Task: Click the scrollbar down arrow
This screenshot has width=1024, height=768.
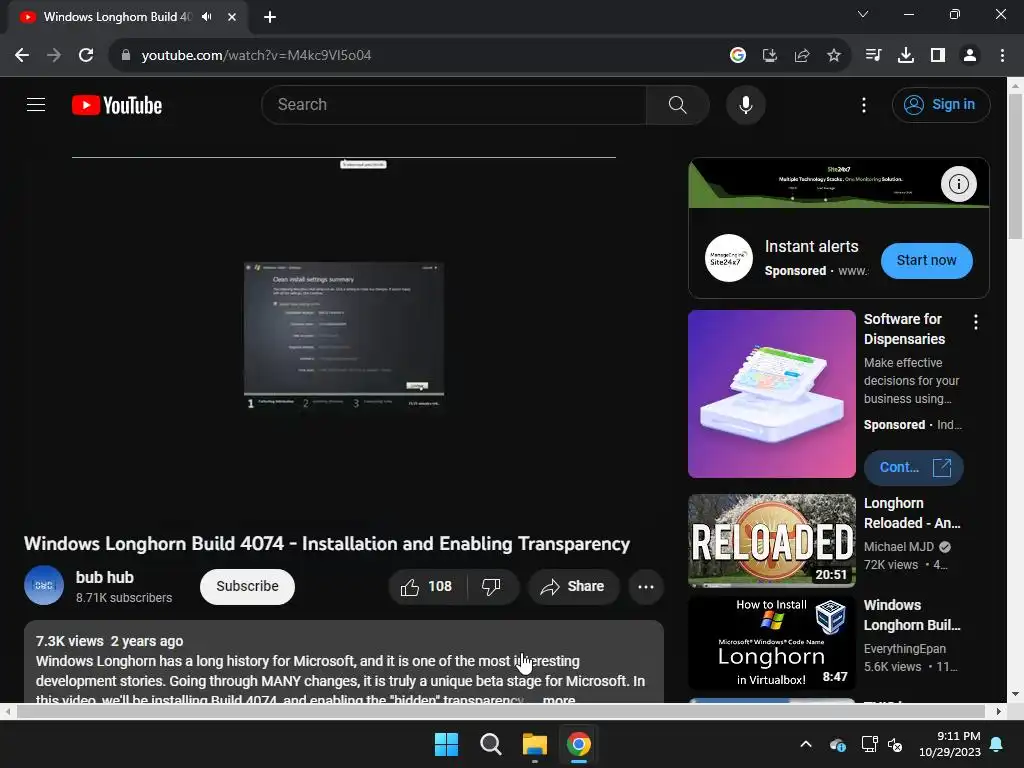Action: click(1015, 694)
